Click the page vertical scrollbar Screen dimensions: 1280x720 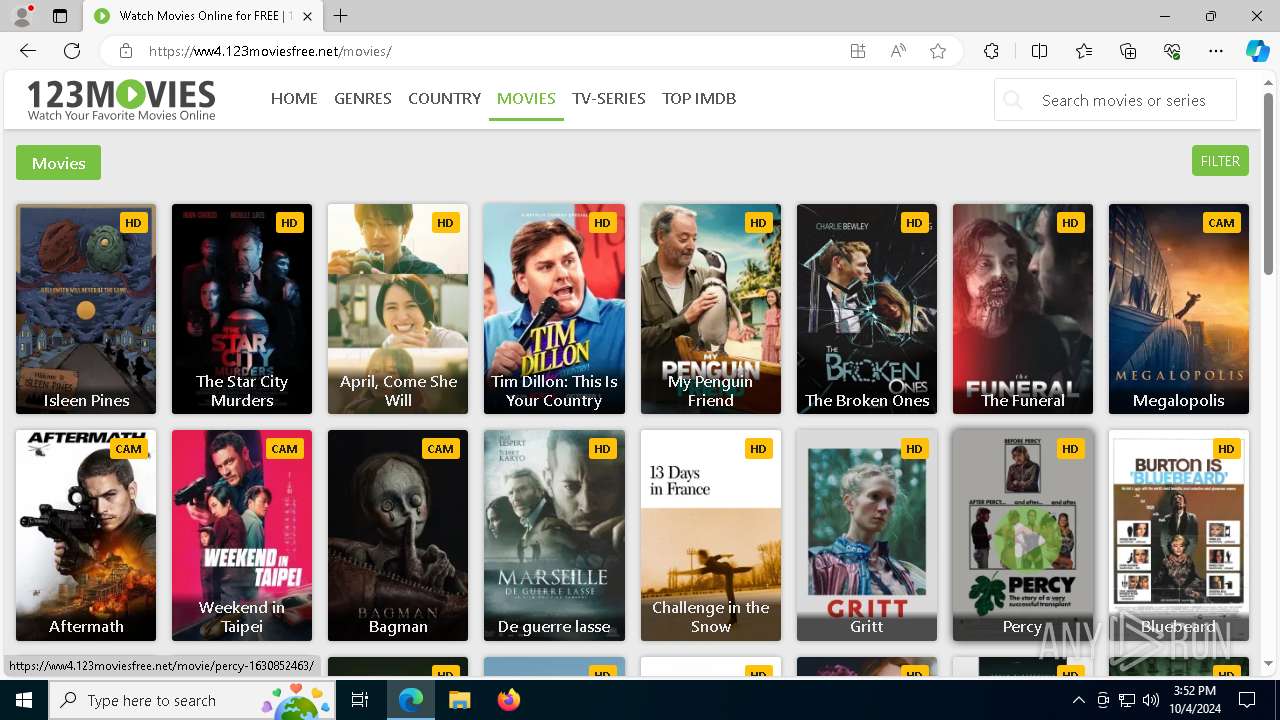click(x=1269, y=182)
